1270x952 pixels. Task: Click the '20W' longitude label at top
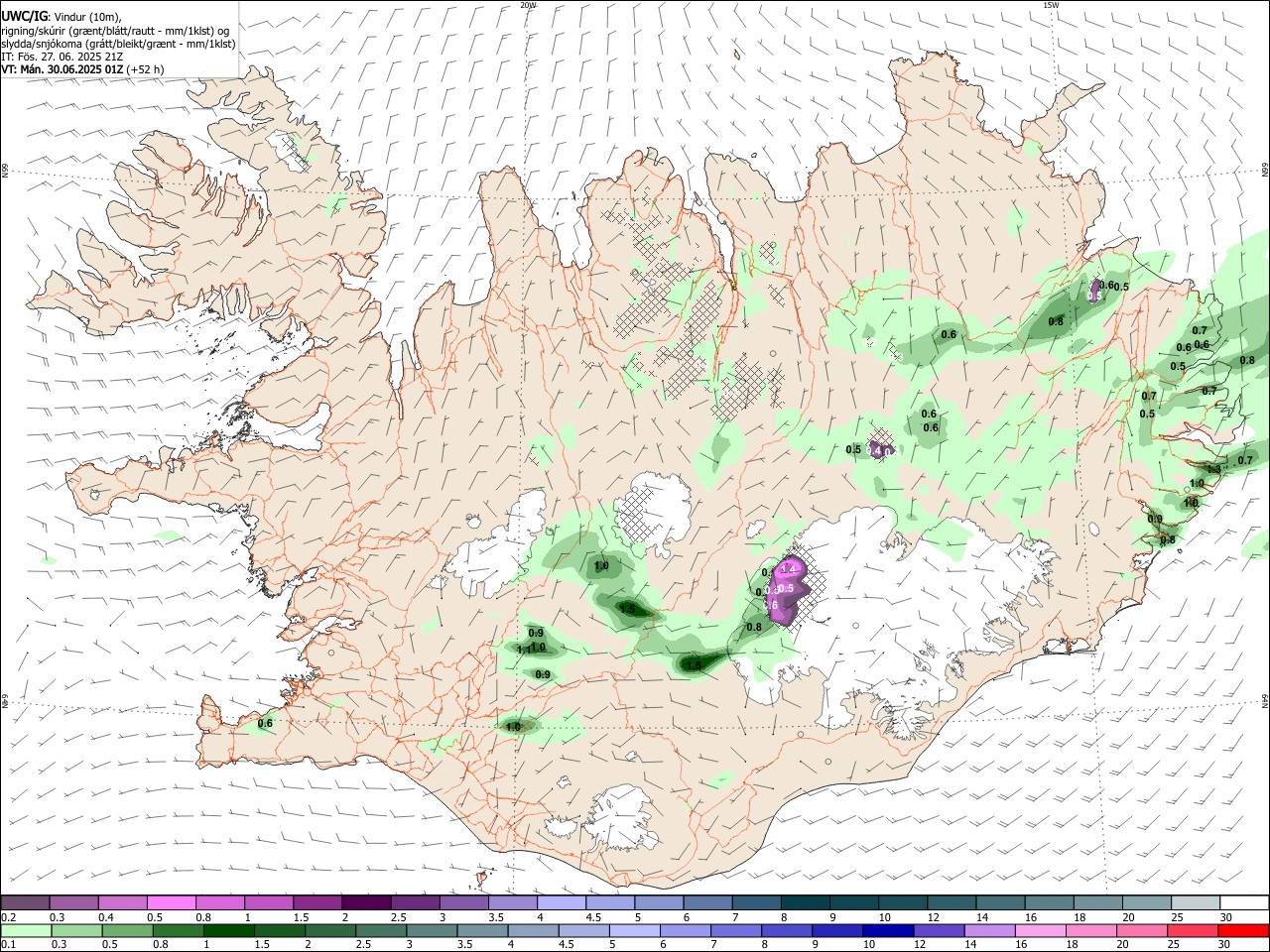coord(528,5)
